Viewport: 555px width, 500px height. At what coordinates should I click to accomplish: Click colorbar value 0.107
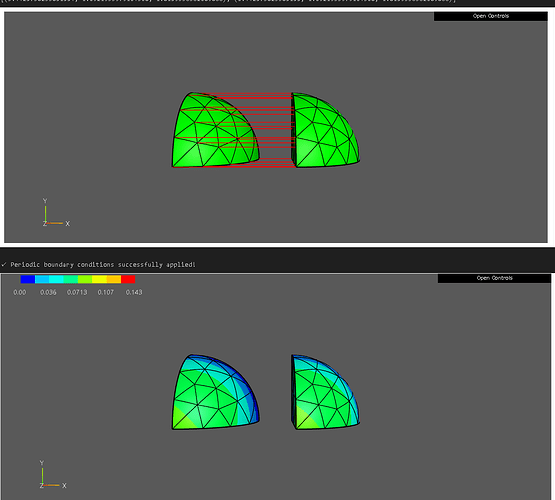pos(106,292)
